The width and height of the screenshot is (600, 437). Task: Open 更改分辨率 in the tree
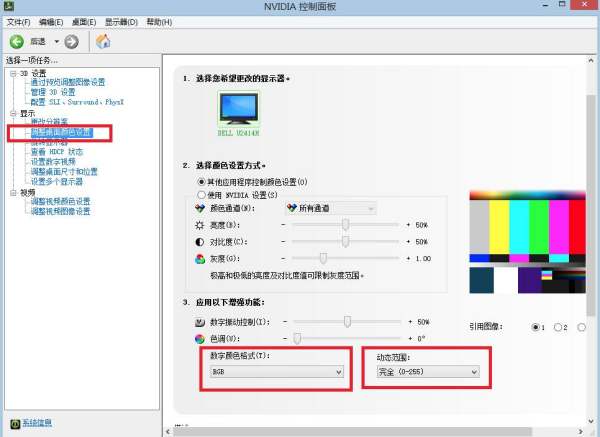(x=49, y=122)
